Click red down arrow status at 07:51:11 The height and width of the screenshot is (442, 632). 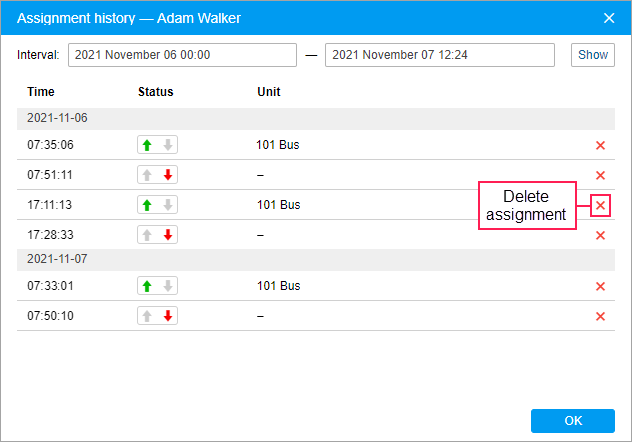click(x=168, y=175)
